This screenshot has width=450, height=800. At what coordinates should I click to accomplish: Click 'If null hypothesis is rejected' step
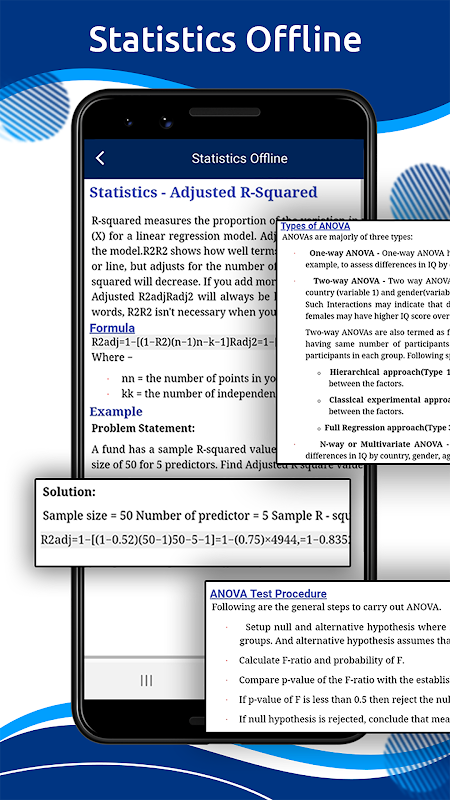344,719
